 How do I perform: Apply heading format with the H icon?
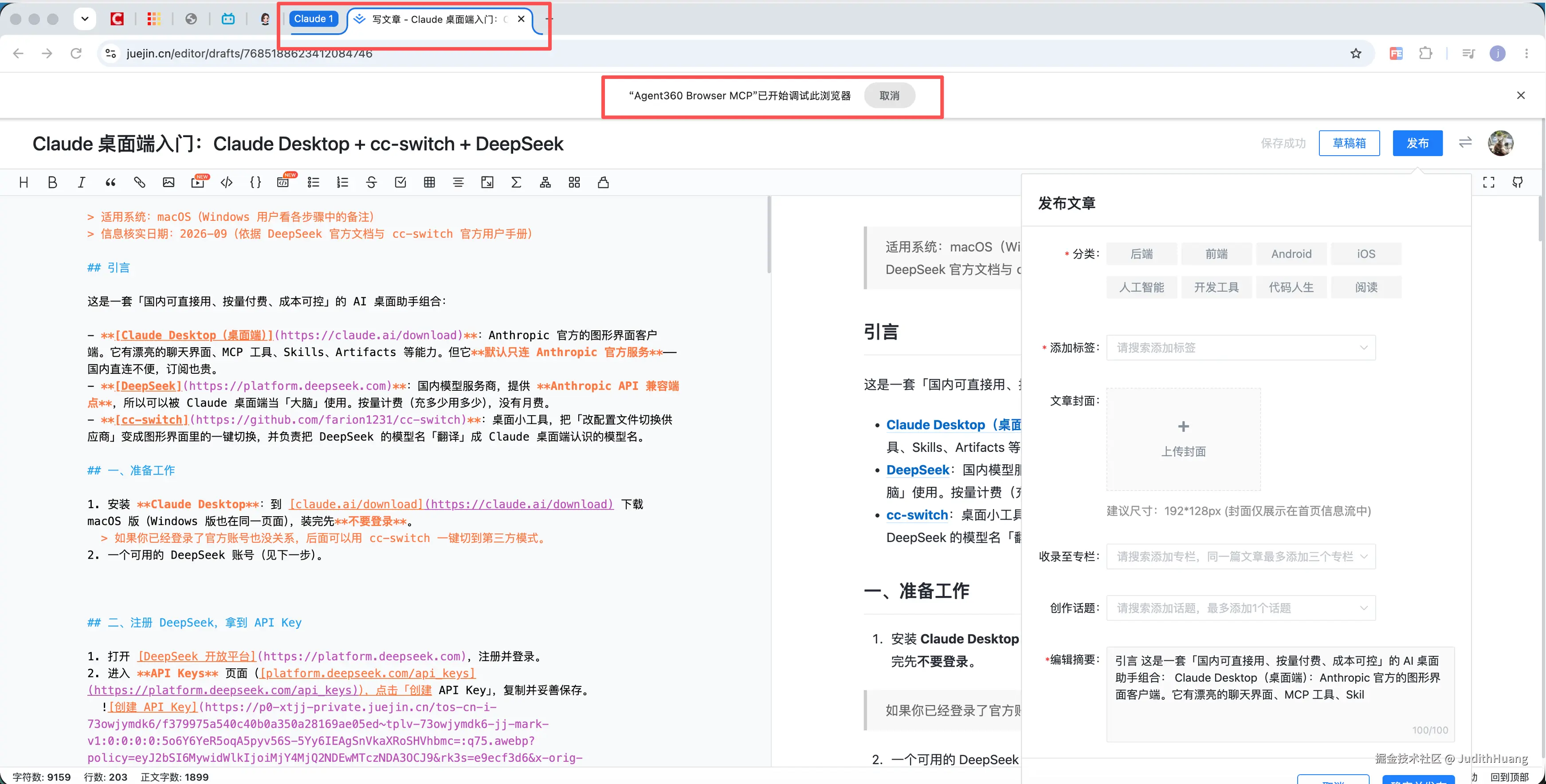[x=24, y=183]
